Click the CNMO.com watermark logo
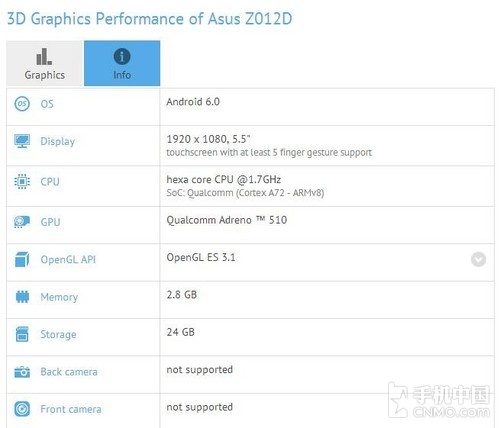500x428 pixels. [439, 400]
